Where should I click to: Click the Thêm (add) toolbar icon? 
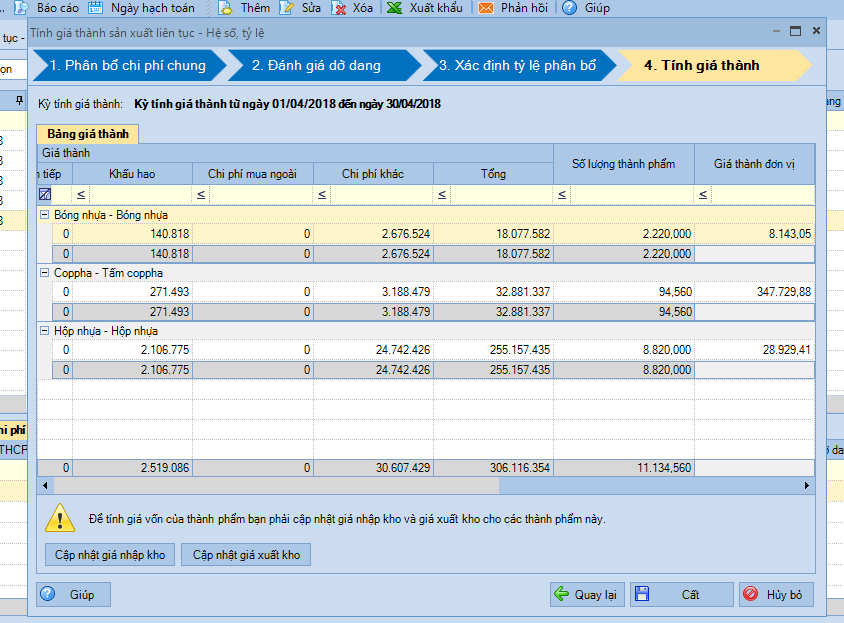coord(226,7)
